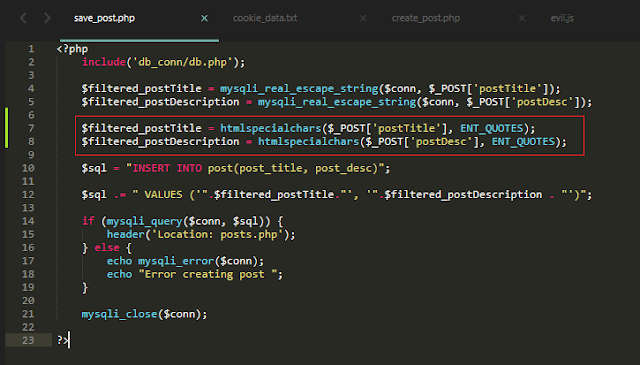Close the cookie_data.txt tab

point(363,18)
